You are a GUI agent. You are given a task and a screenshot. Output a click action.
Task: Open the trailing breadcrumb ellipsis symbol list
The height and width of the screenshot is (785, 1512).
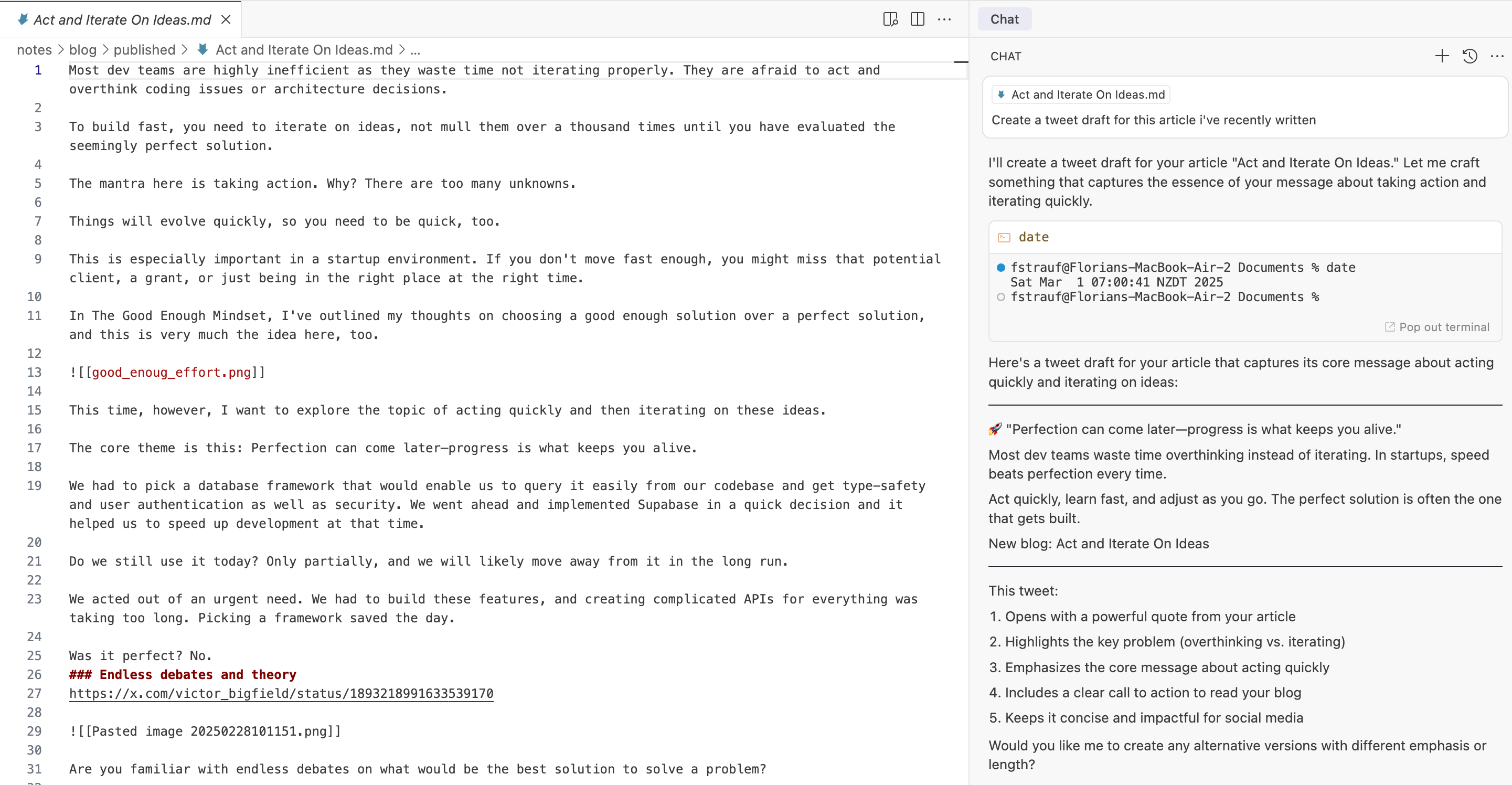[x=415, y=50]
